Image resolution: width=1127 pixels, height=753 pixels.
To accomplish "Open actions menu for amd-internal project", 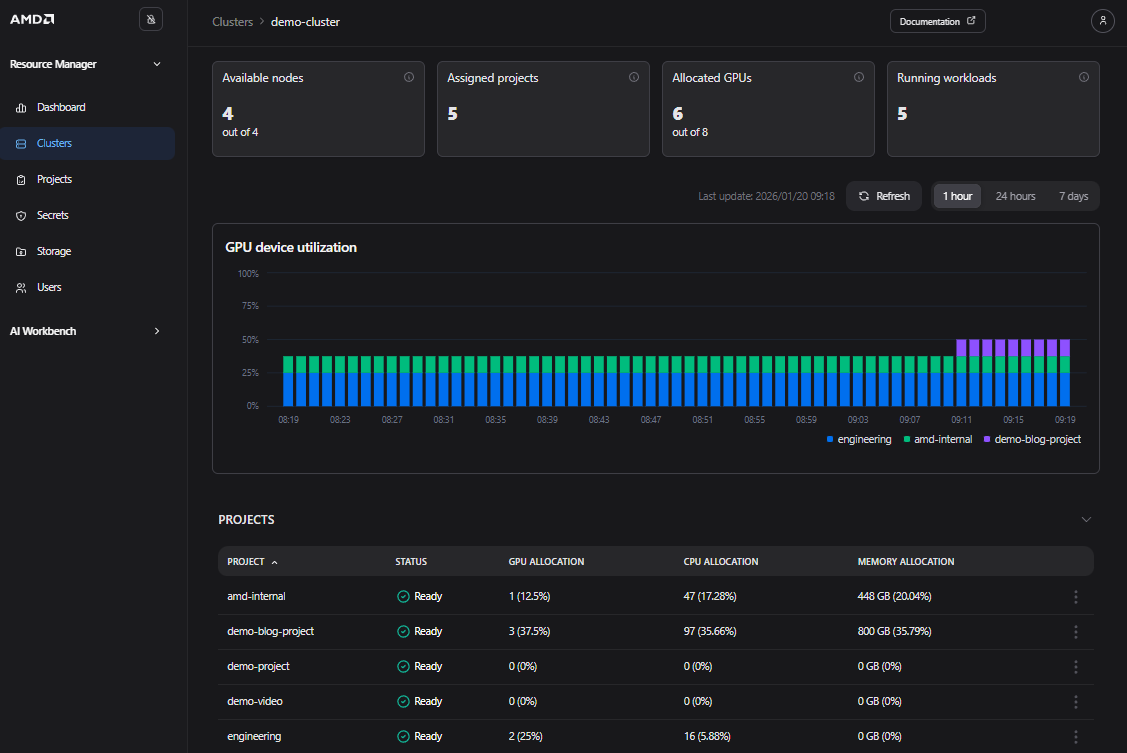I will tap(1076, 597).
